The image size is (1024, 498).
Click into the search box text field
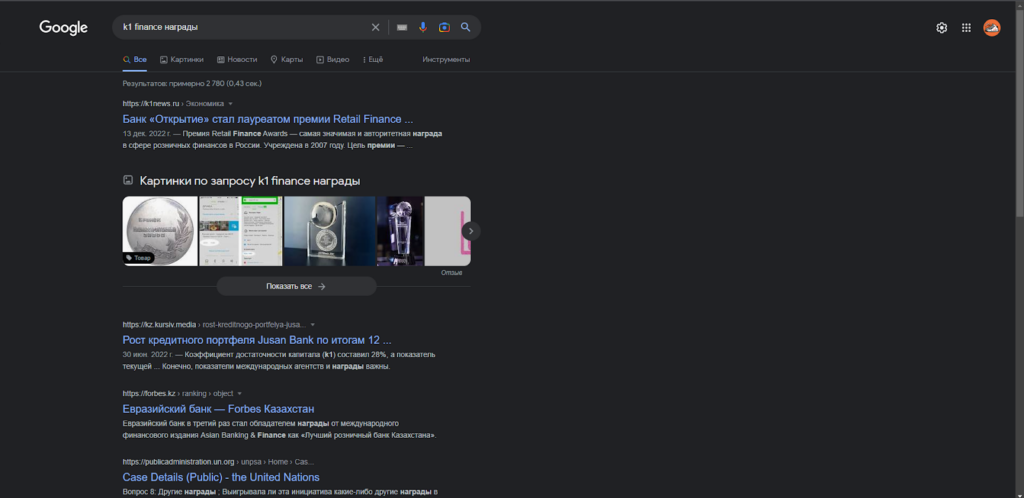pyautogui.click(x=242, y=27)
